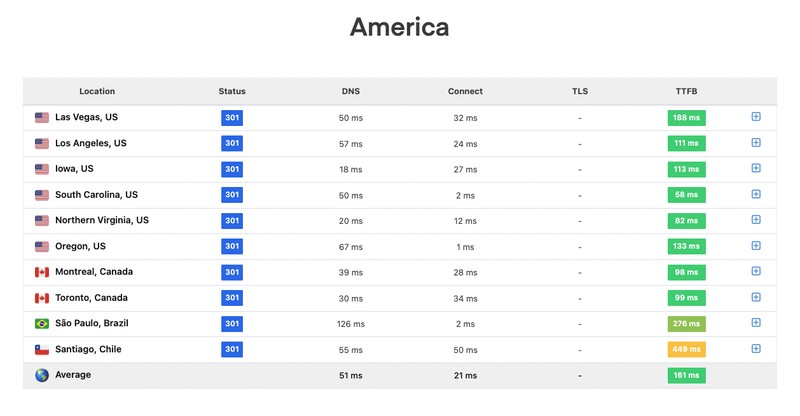The image size is (800, 416).
Task: Click the Chile flag beside Santiago
Action: pos(42,350)
